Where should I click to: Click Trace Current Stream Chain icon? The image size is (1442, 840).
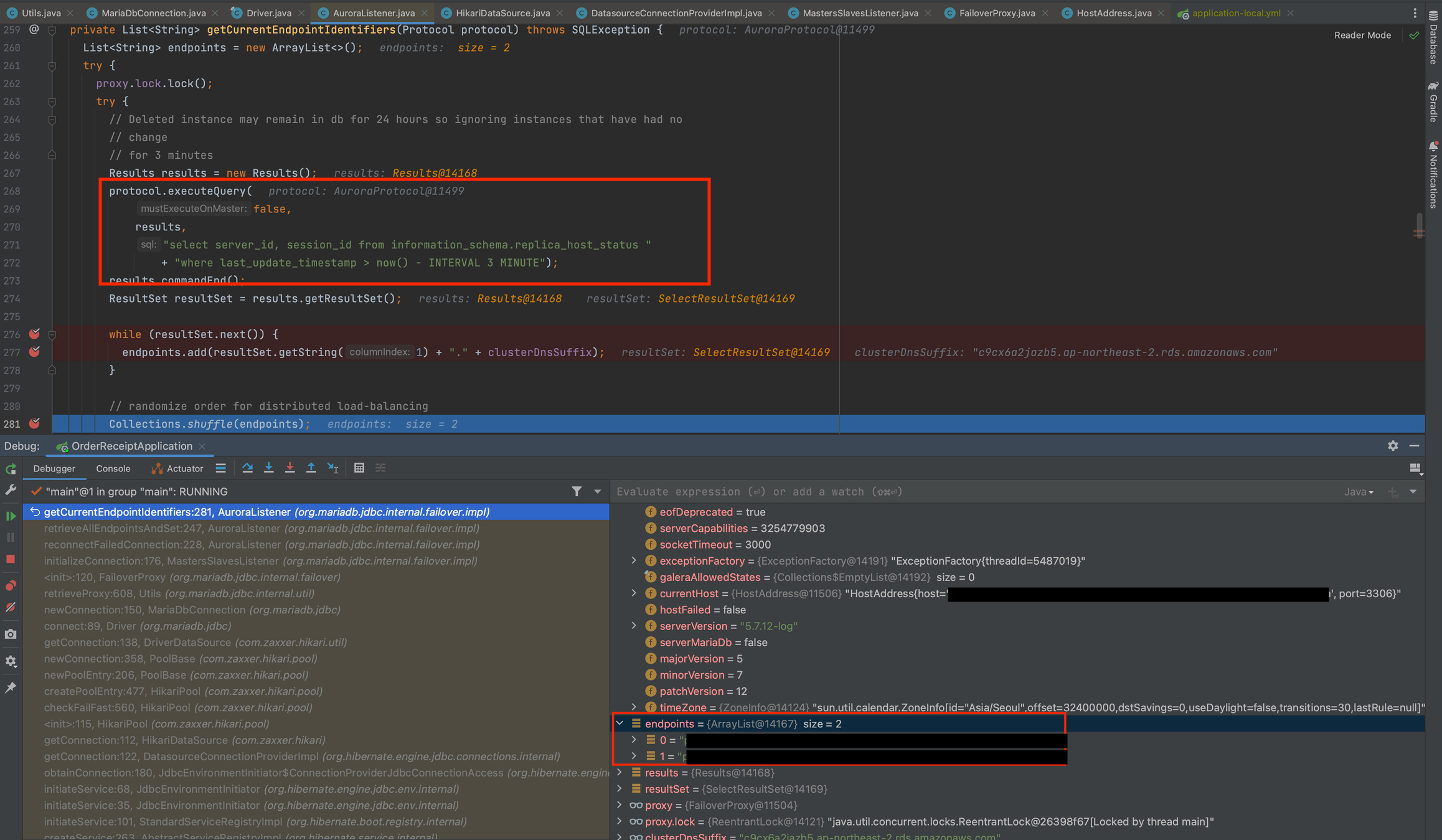pyautogui.click(x=380, y=468)
